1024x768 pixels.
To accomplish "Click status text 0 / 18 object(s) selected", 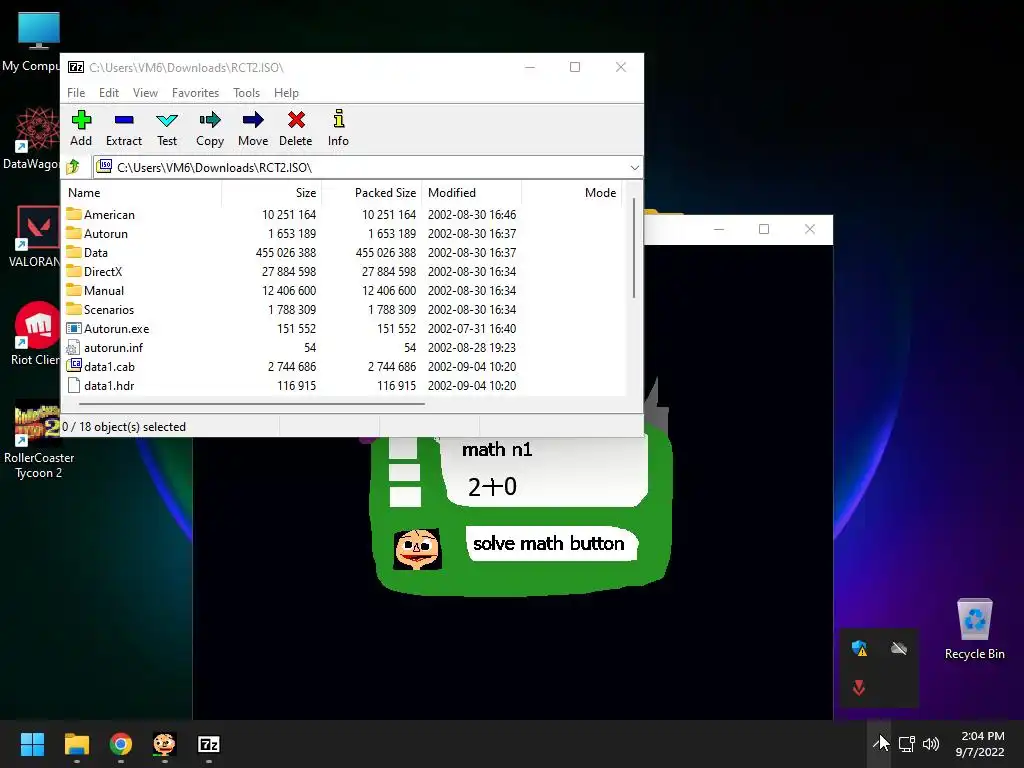I will pyautogui.click(x=123, y=427).
